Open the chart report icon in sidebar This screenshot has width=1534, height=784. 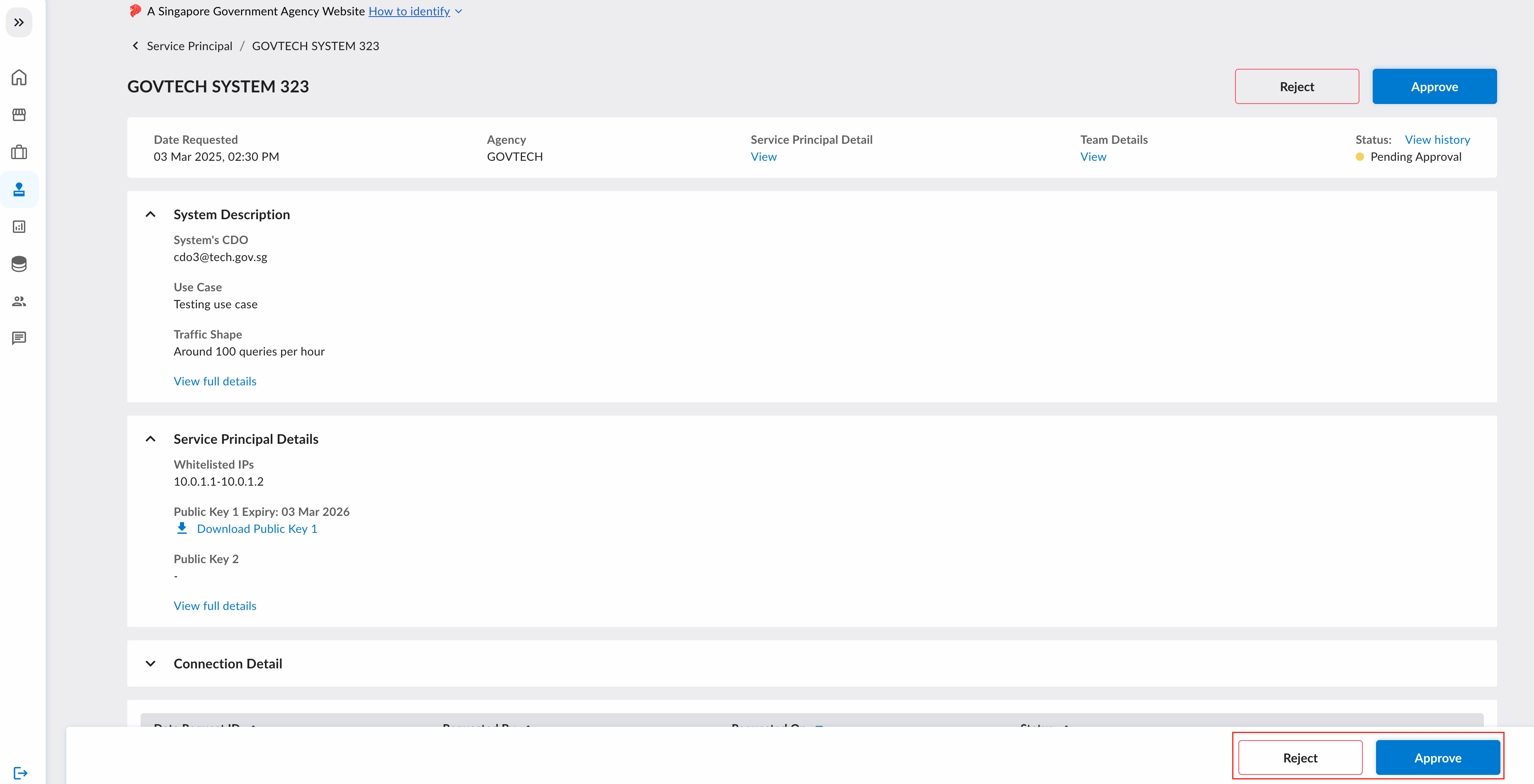[x=19, y=227]
